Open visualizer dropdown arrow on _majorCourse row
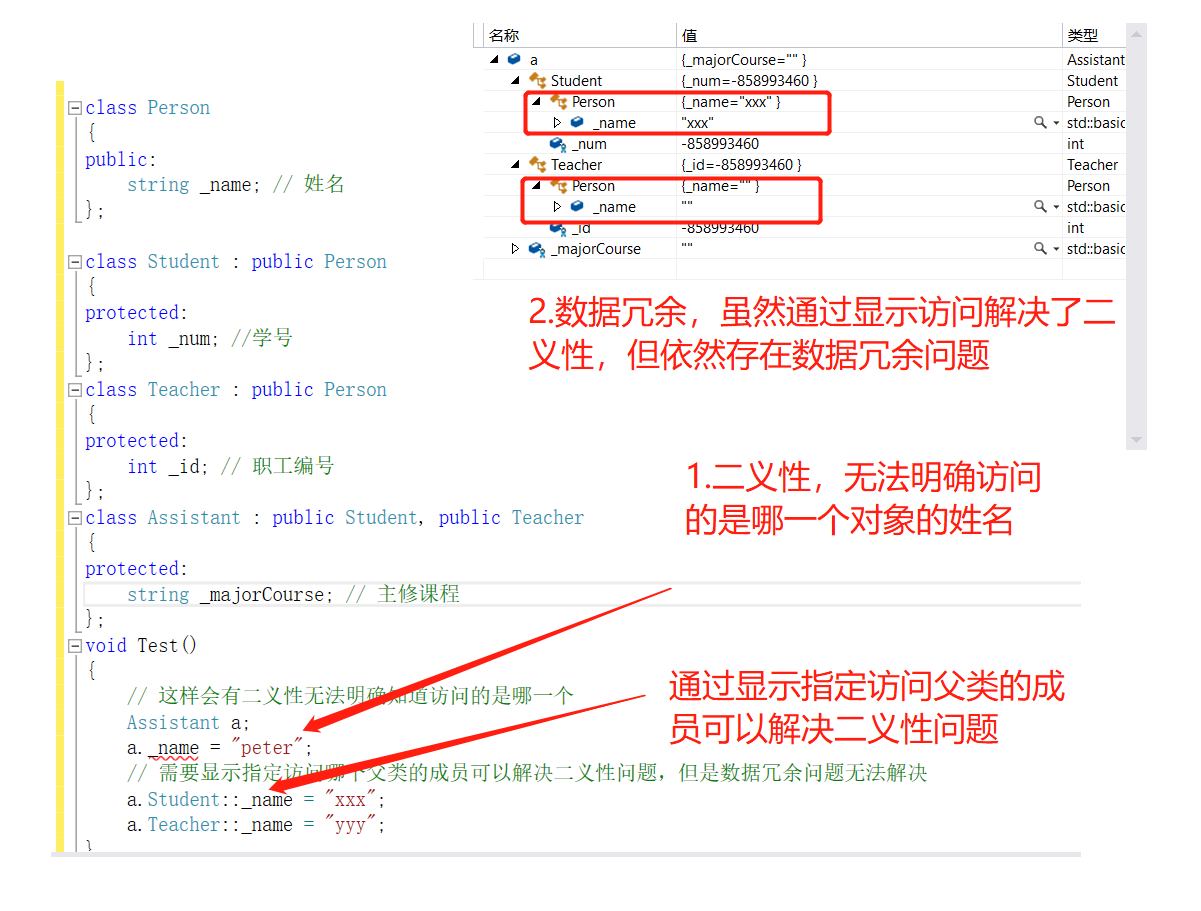 click(x=1055, y=249)
